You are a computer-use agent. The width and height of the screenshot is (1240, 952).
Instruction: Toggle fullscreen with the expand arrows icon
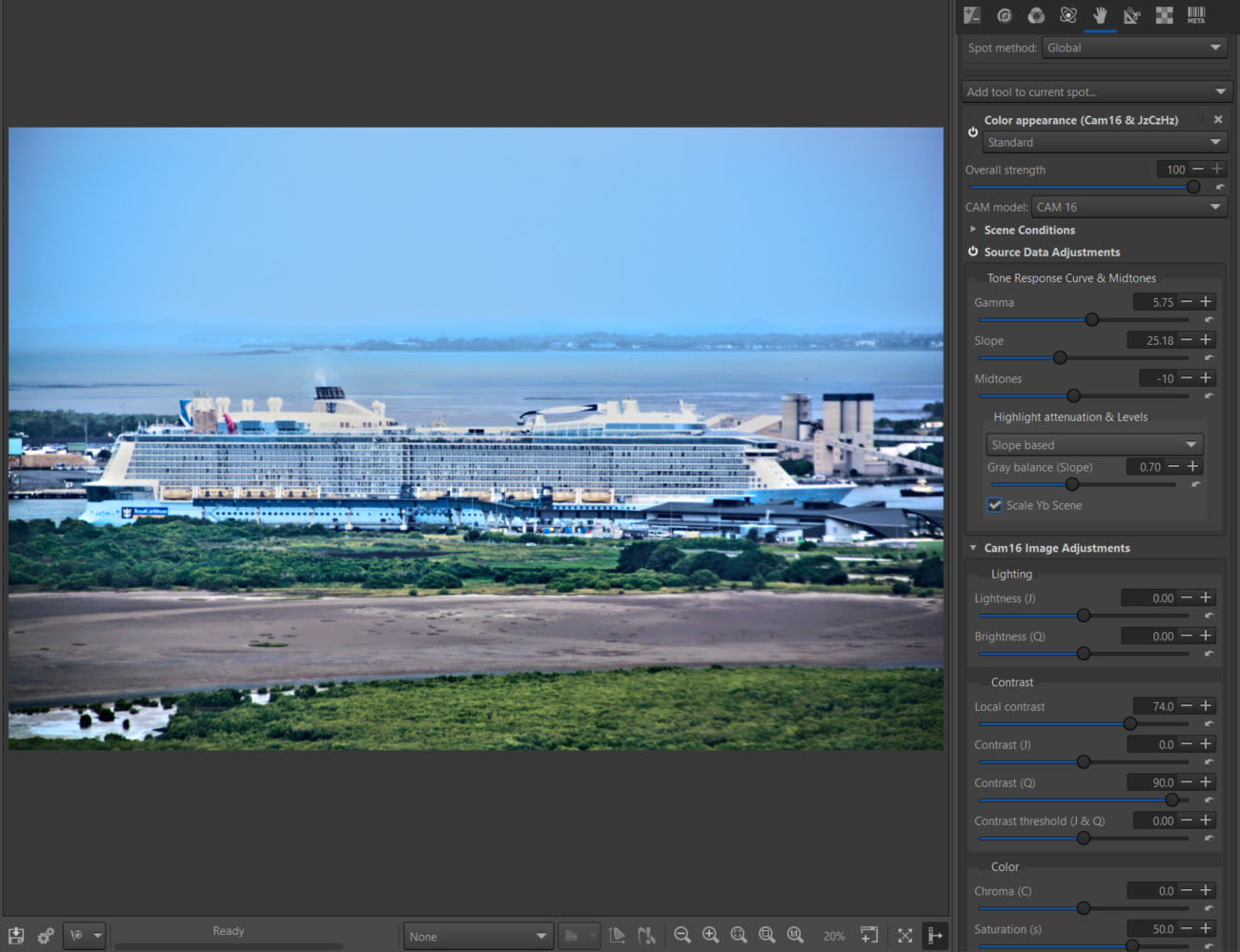click(x=905, y=936)
